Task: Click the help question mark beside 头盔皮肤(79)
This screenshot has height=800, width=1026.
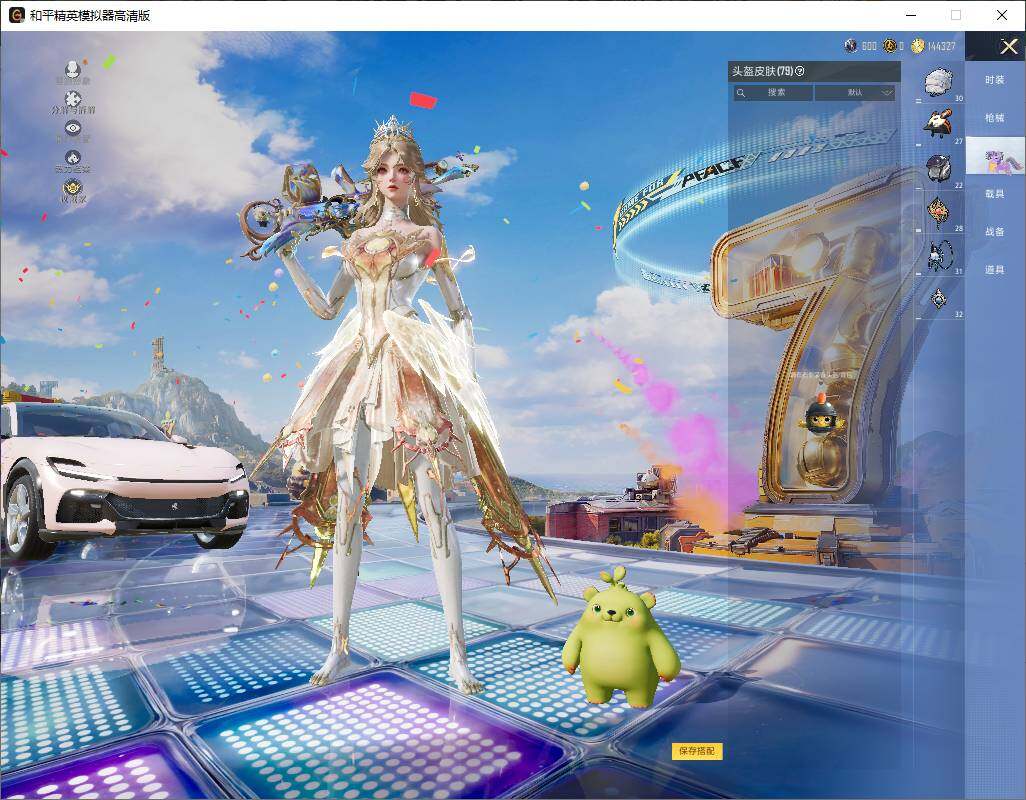Action: [x=800, y=71]
